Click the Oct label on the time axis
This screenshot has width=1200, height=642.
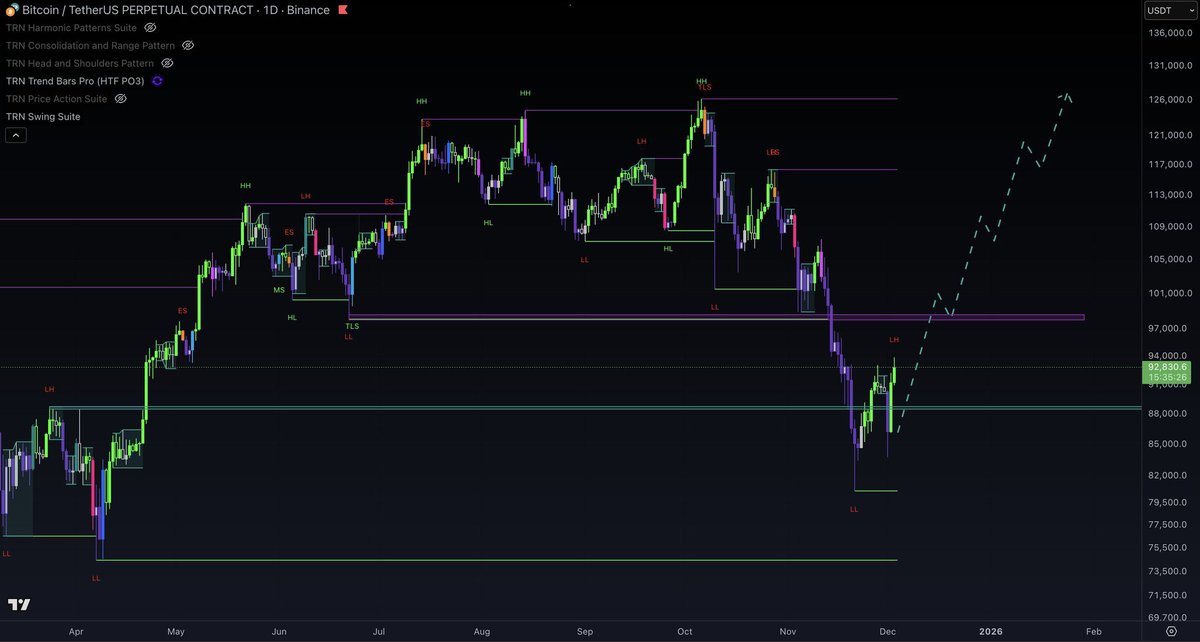(685, 632)
